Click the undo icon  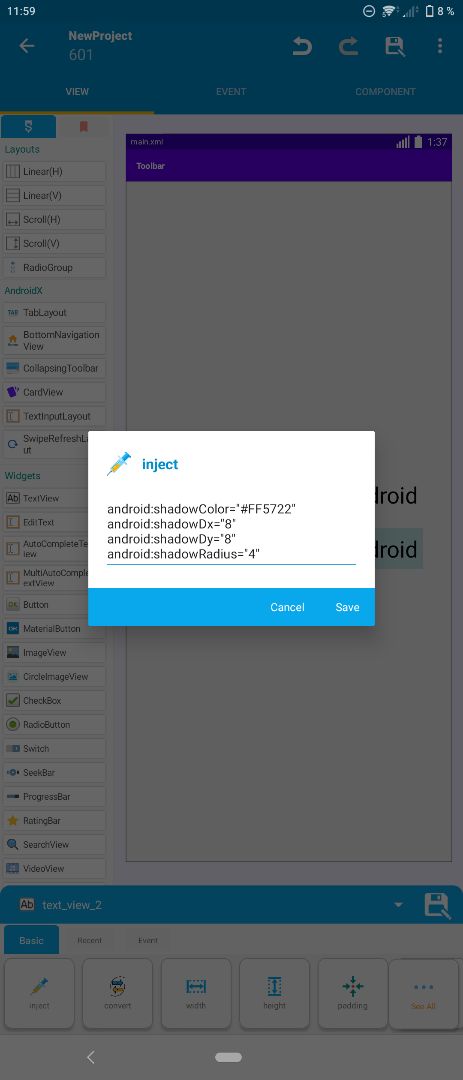tap(302, 46)
